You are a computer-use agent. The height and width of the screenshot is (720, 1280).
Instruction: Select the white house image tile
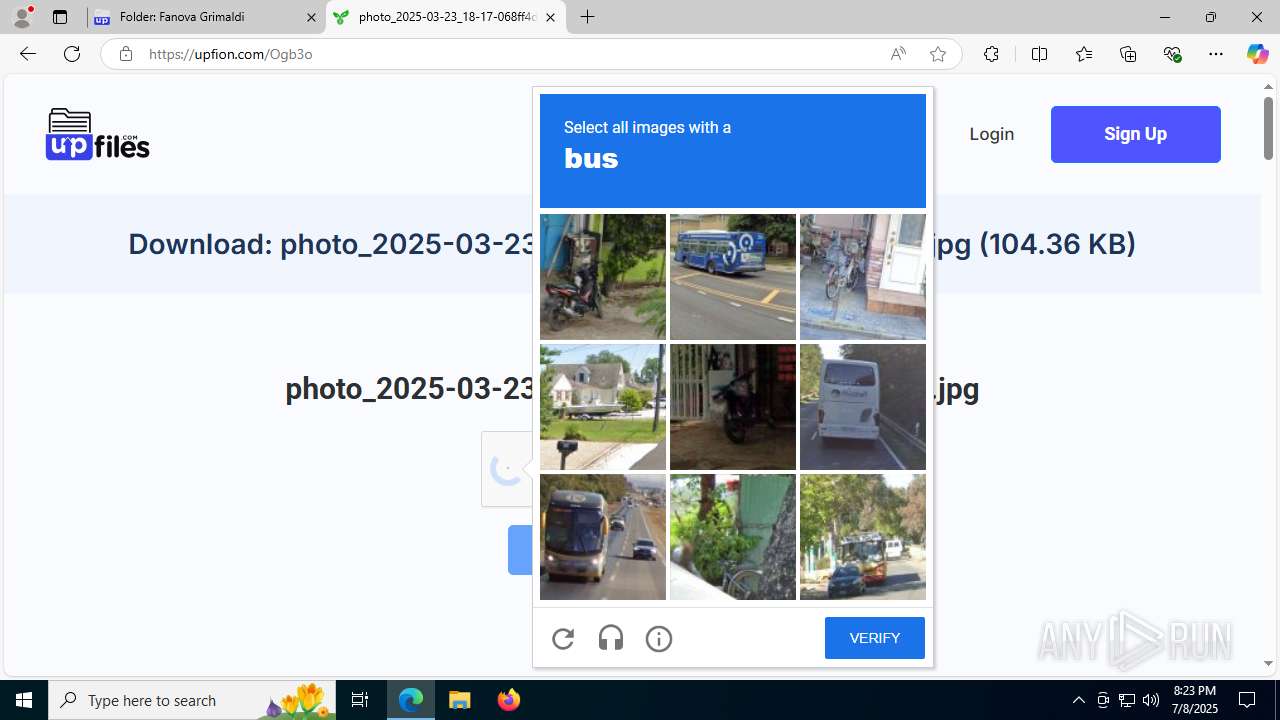point(603,407)
